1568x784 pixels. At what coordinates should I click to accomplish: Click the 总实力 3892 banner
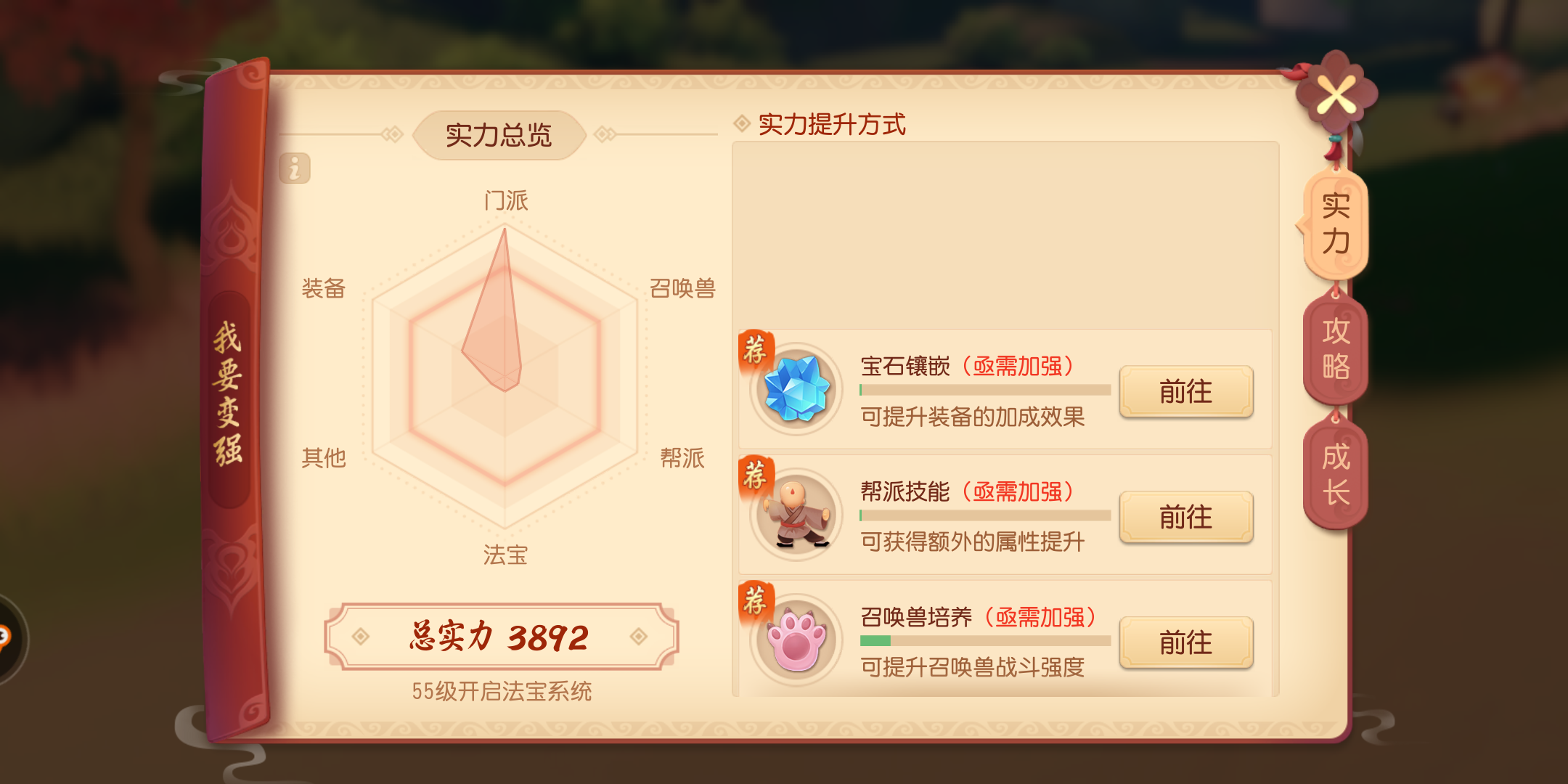pos(502,637)
